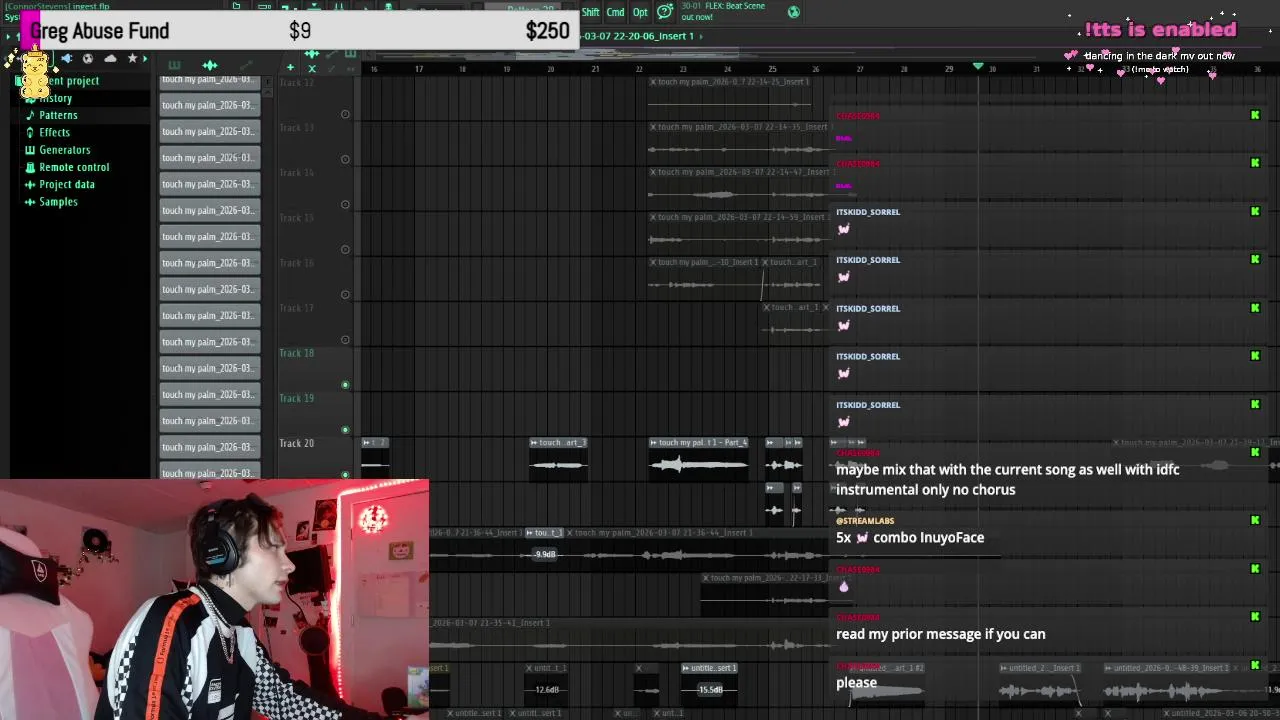
Task: Toggle mute on Track 12
Action: (x=345, y=114)
